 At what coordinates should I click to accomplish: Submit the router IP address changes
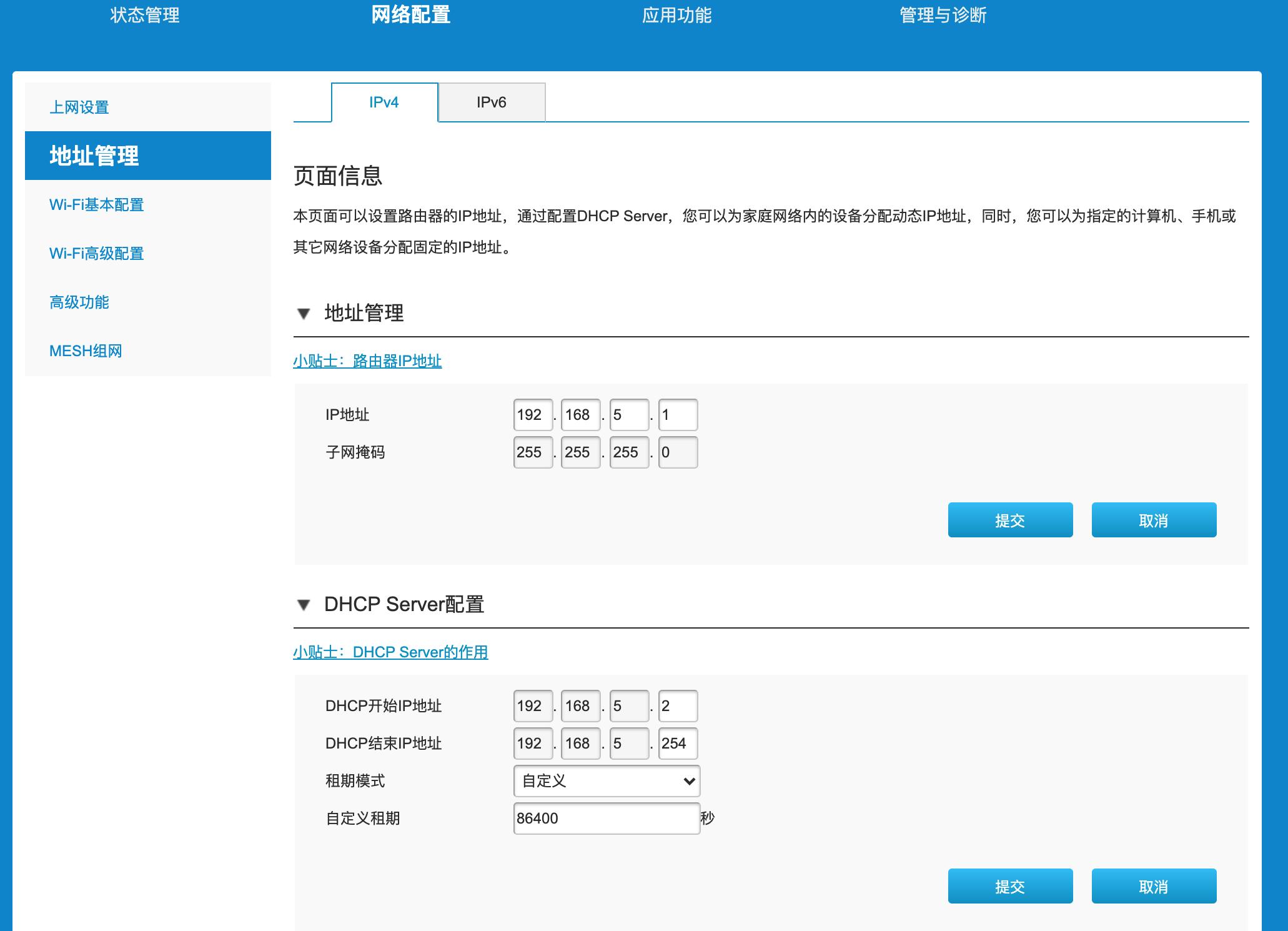pos(1009,519)
